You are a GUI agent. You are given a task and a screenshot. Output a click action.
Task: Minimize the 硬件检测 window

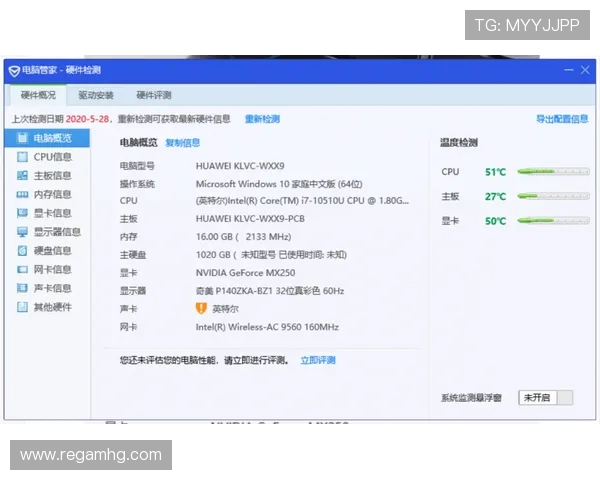(x=569, y=70)
